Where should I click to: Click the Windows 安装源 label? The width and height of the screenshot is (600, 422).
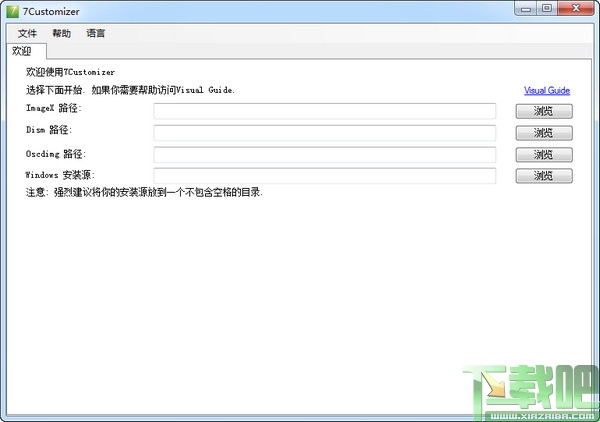coord(60,175)
